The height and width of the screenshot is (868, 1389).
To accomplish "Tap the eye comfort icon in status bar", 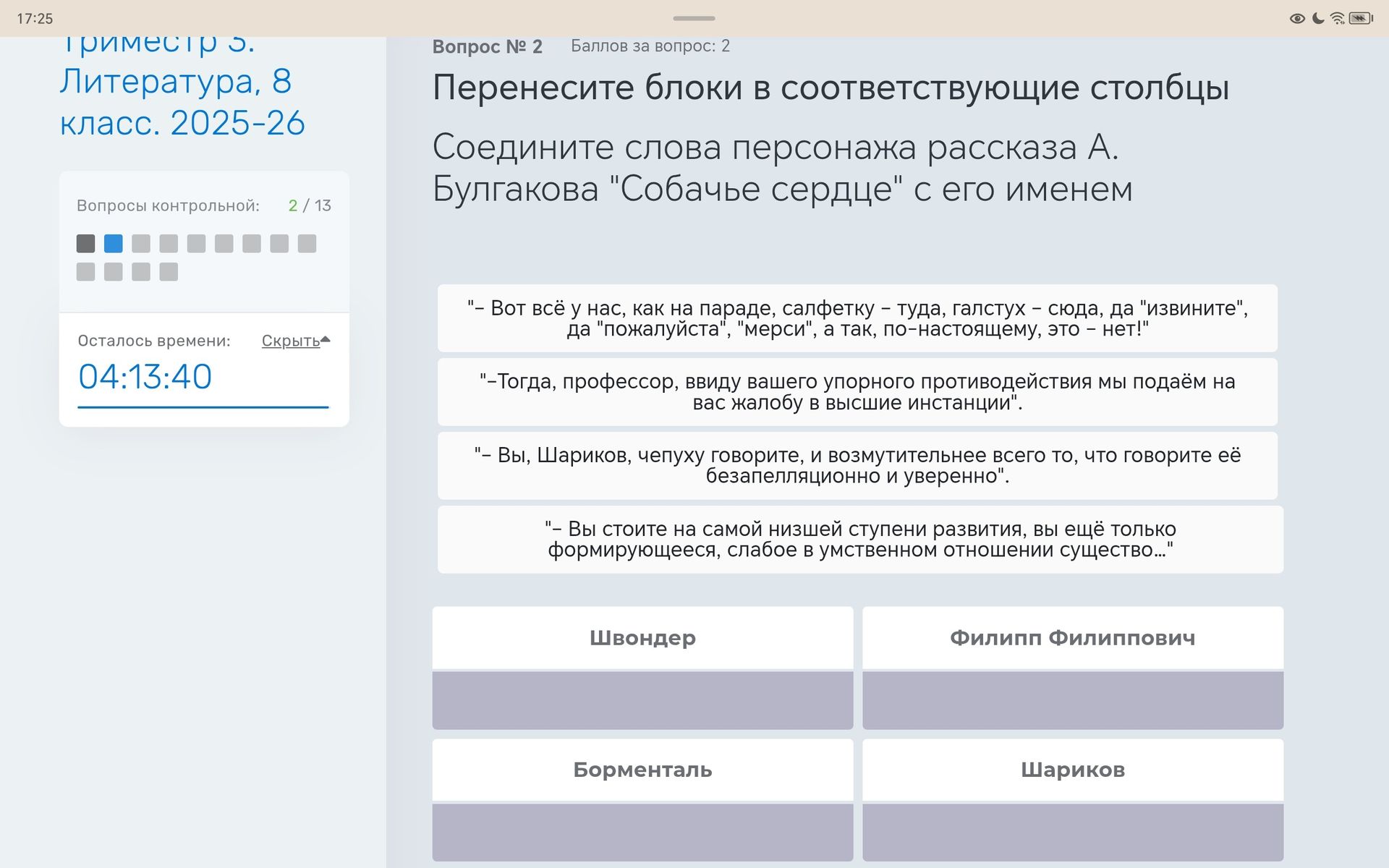I will 1297,19.
